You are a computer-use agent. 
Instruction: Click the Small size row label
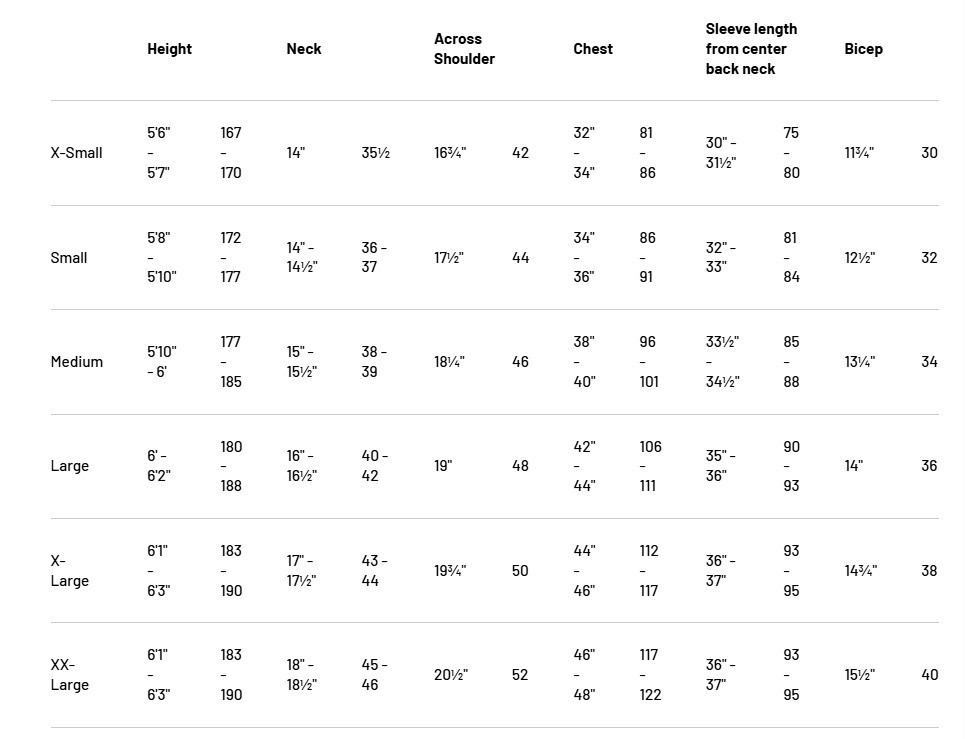69,258
